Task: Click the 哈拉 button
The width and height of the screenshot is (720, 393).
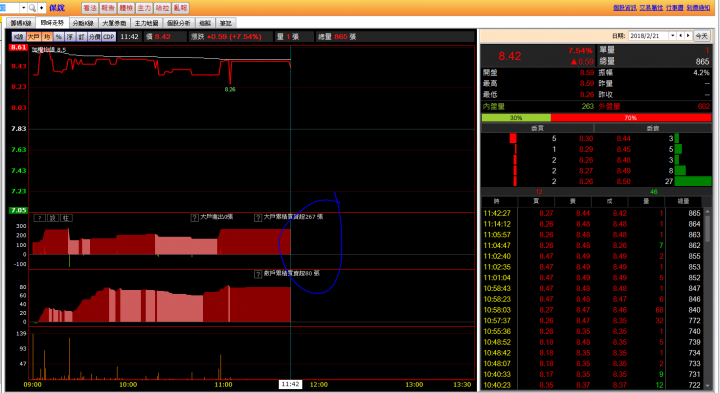Action: click(162, 8)
